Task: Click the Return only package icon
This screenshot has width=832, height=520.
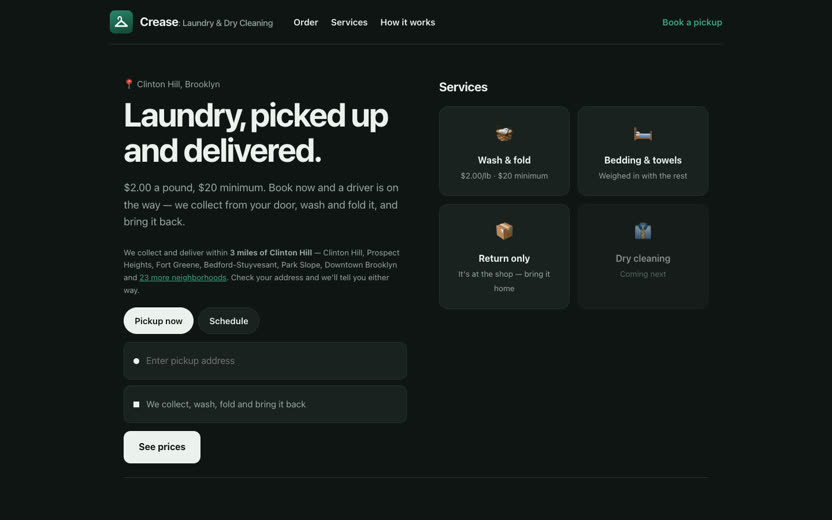Action: 504,231
